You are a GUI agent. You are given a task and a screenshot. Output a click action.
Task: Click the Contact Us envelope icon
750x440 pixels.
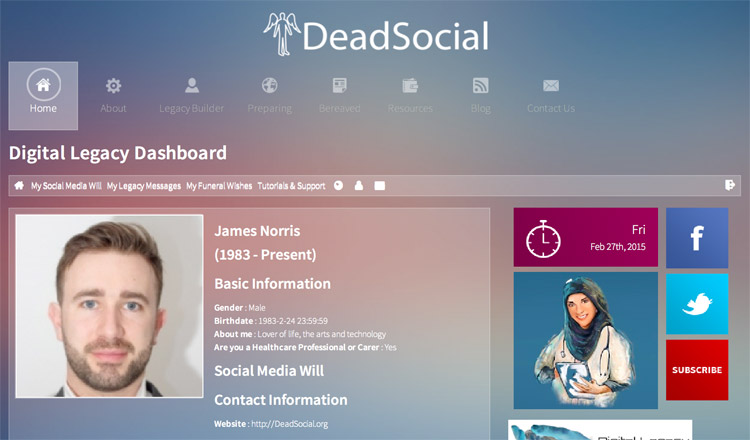[x=551, y=86]
